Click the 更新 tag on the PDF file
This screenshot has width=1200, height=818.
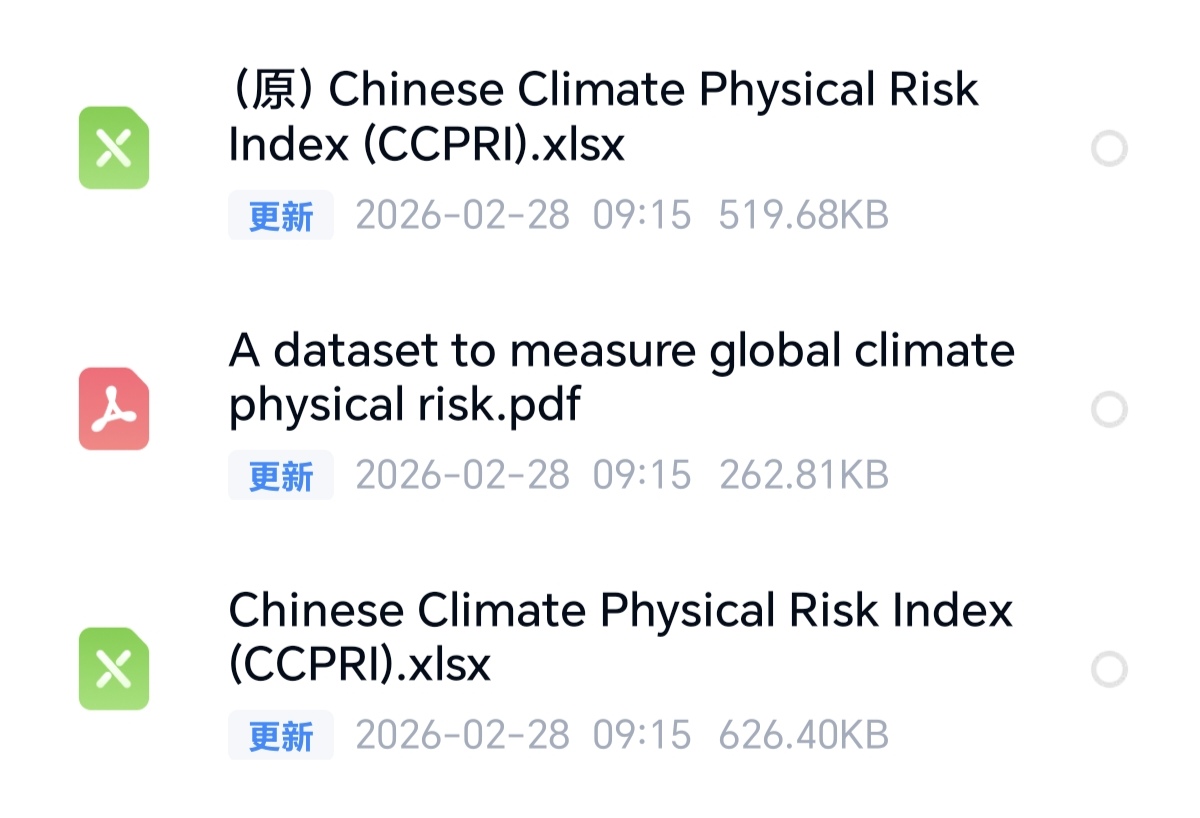tap(281, 476)
